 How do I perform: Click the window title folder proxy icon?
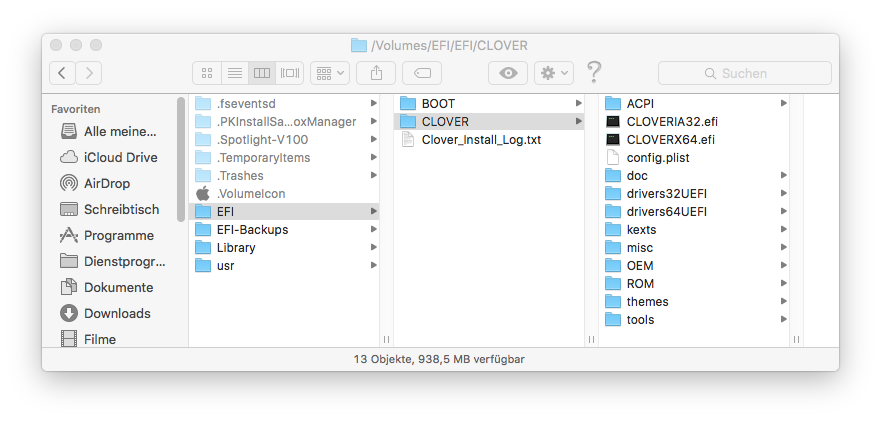click(x=358, y=46)
